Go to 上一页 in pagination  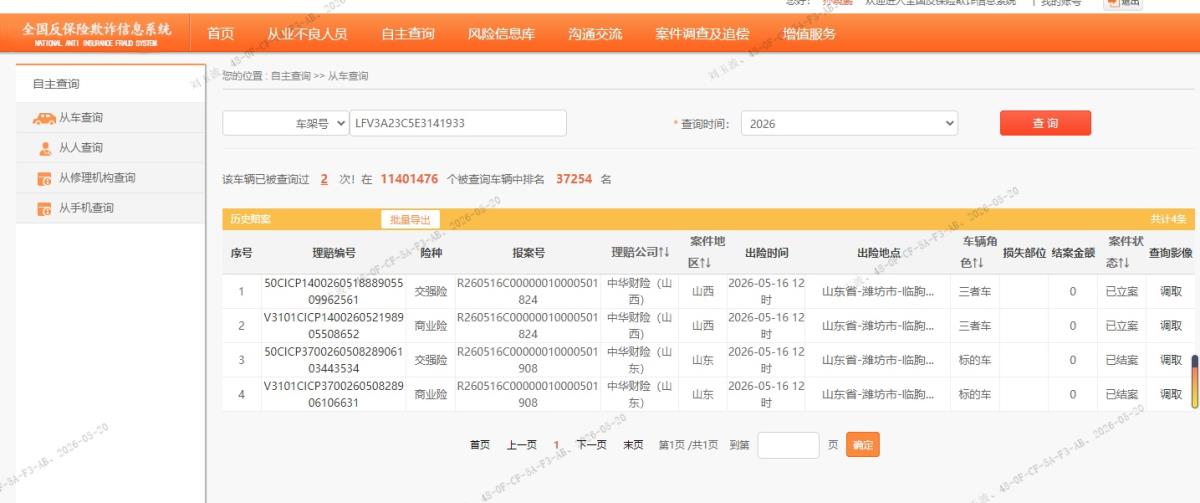522,445
